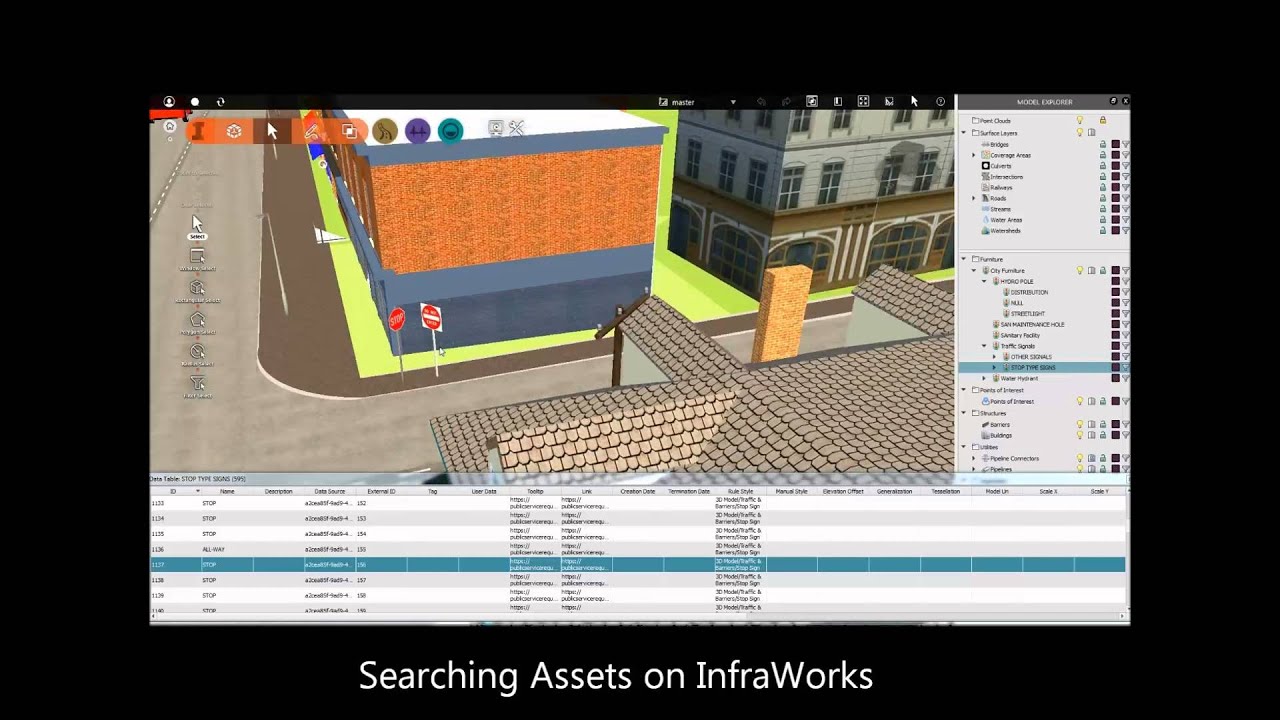Select STOP TYPE SIGNS in Model Explorer
Viewport: 1280px width, 720px height.
pyautogui.click(x=1033, y=368)
